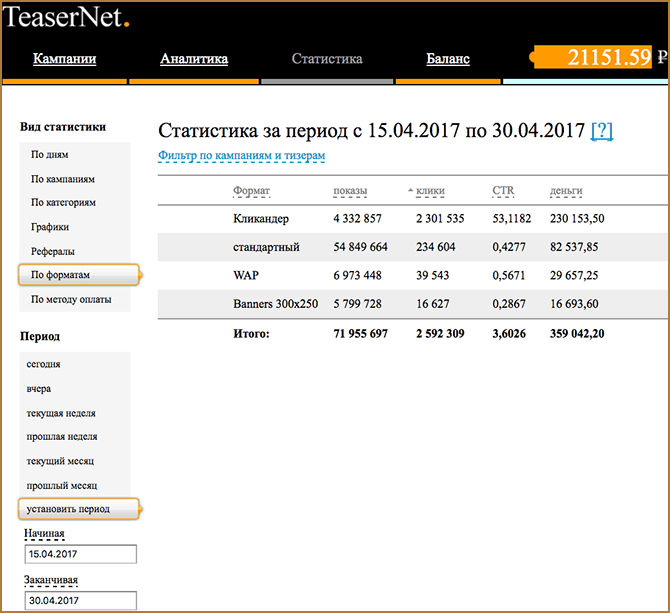This screenshot has height=613, width=670.
Task: Set period to текущий месяц
Action: tap(60, 461)
